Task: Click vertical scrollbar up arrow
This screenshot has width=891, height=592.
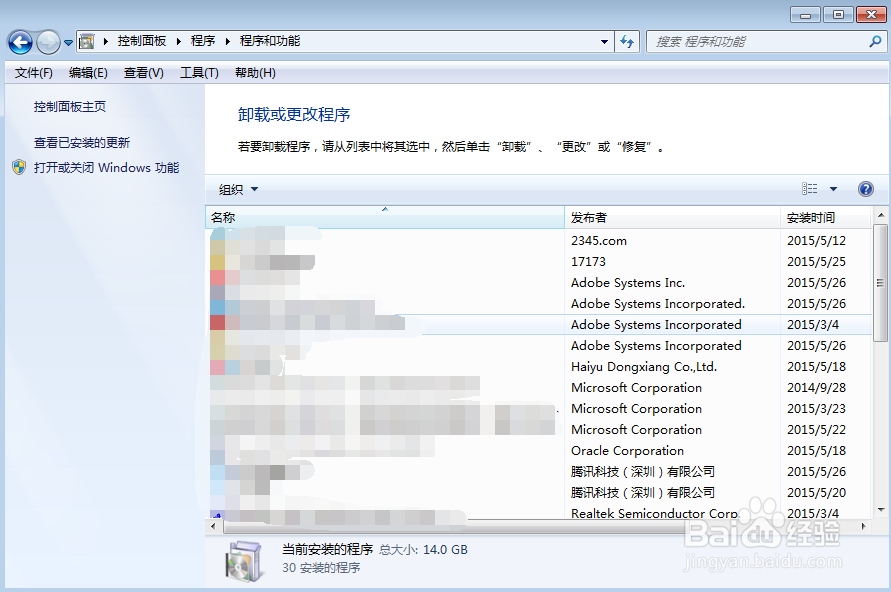Action: [880, 215]
